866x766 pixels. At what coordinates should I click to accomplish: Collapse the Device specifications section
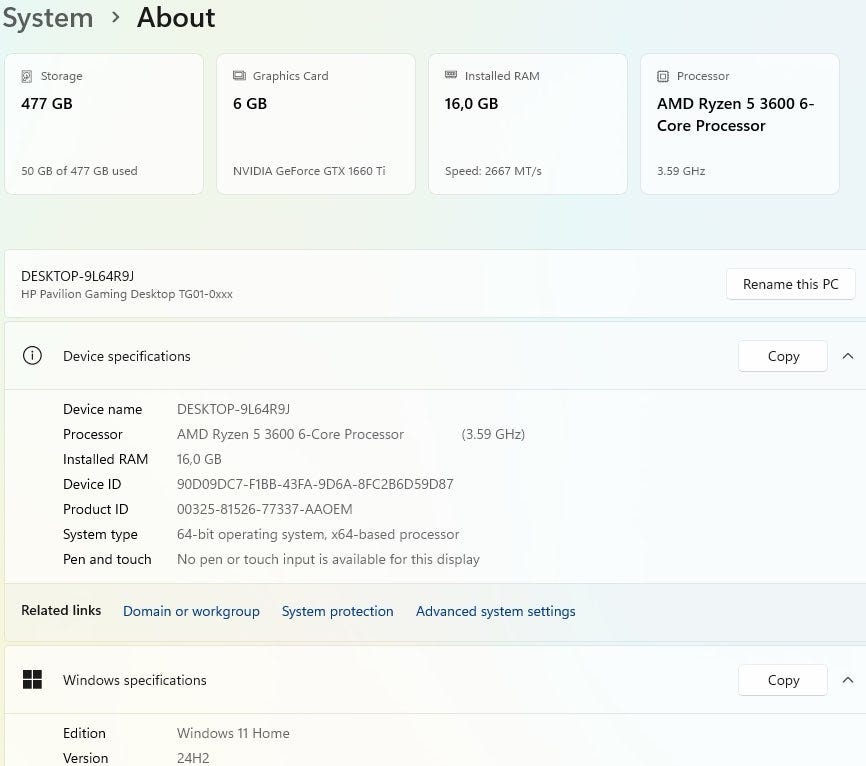click(847, 356)
